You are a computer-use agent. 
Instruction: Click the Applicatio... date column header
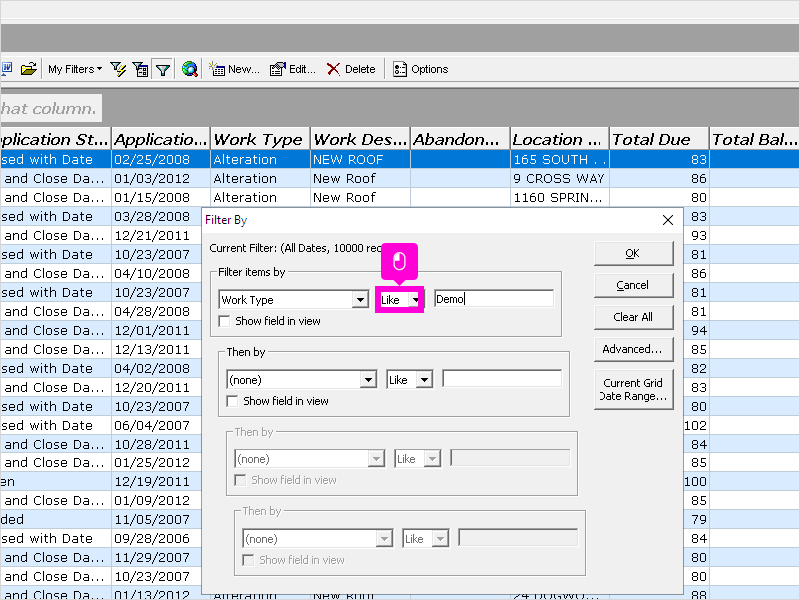click(x=161, y=139)
